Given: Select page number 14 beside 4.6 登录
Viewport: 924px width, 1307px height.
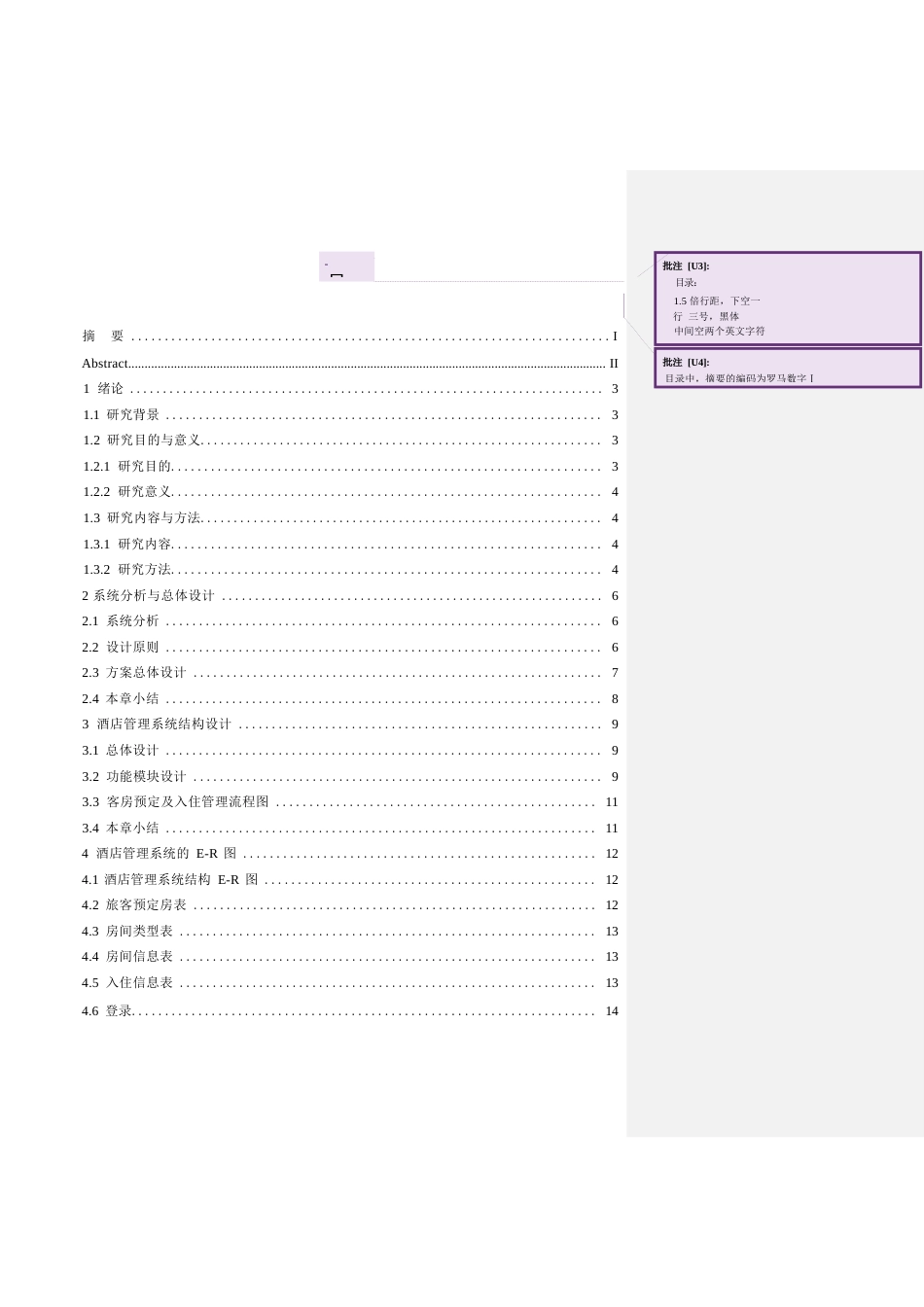Looking at the screenshot, I should [611, 1009].
